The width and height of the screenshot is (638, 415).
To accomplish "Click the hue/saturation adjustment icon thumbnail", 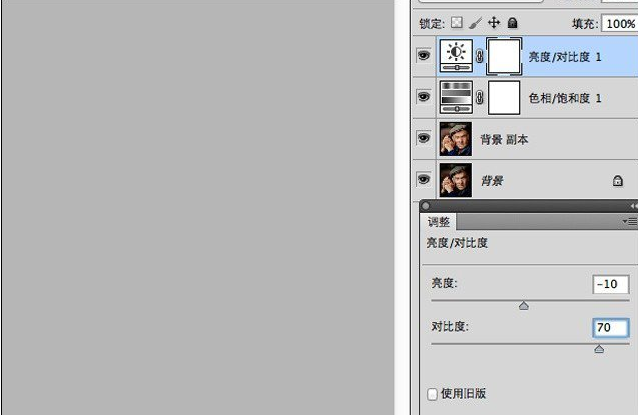I will click(456, 97).
